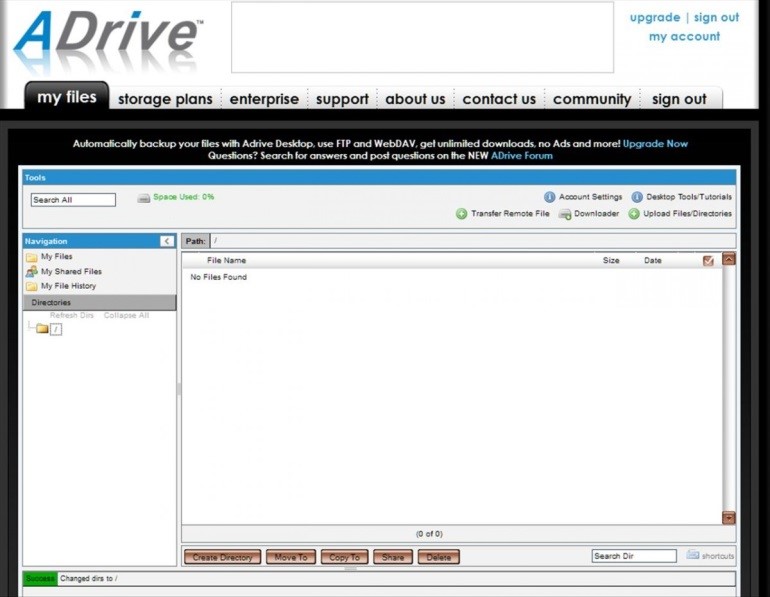
Task: Open the Downloader link
Action: coord(596,214)
